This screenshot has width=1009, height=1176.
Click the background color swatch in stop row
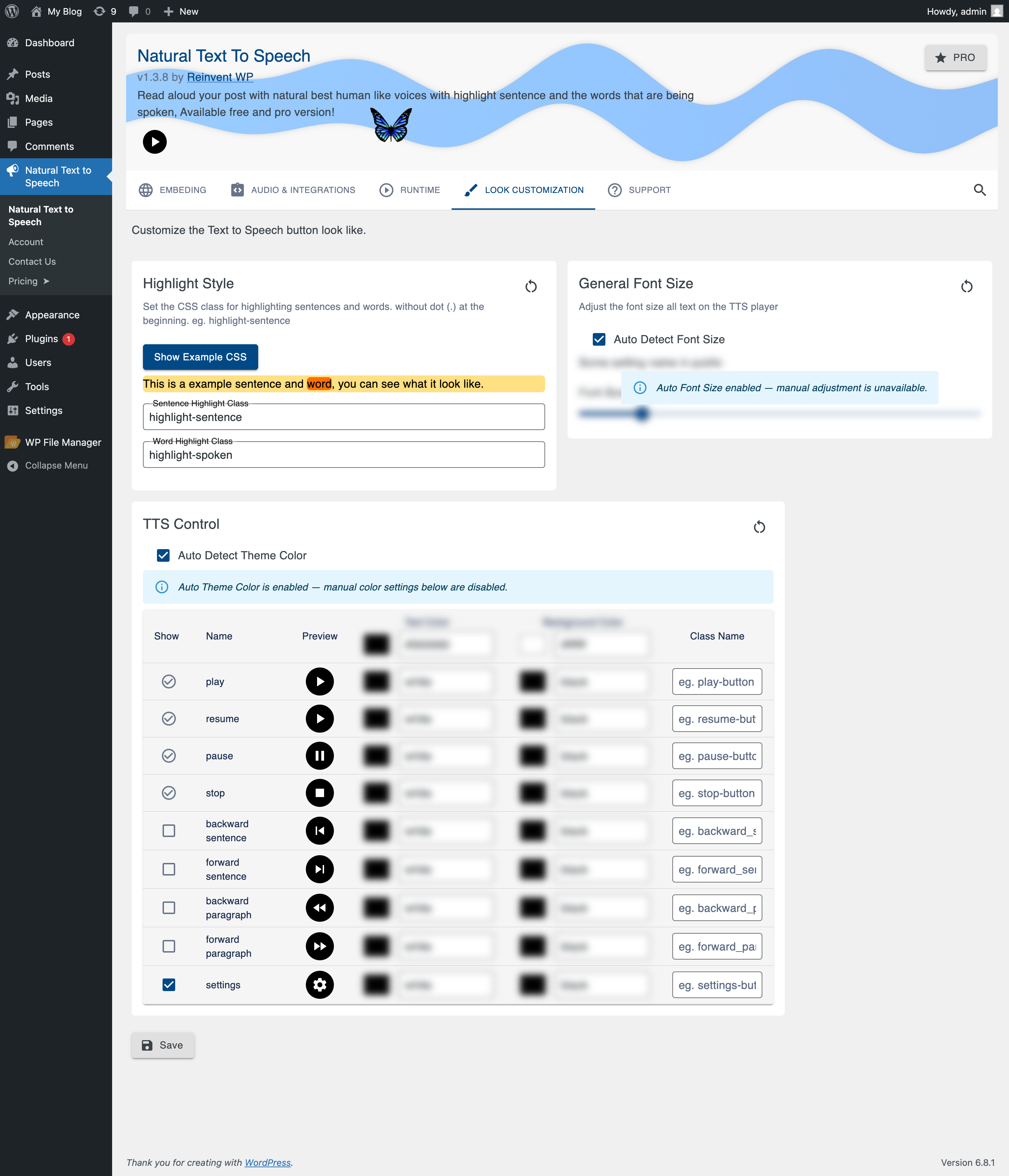(x=533, y=793)
